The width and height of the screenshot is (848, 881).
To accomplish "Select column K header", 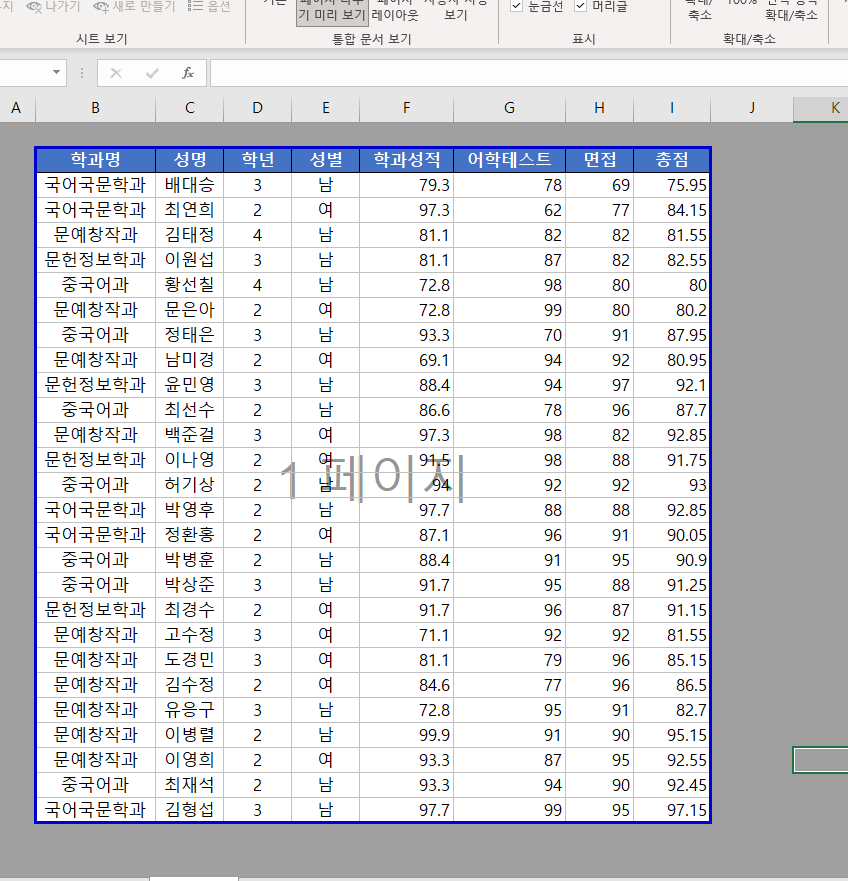I will point(833,108).
